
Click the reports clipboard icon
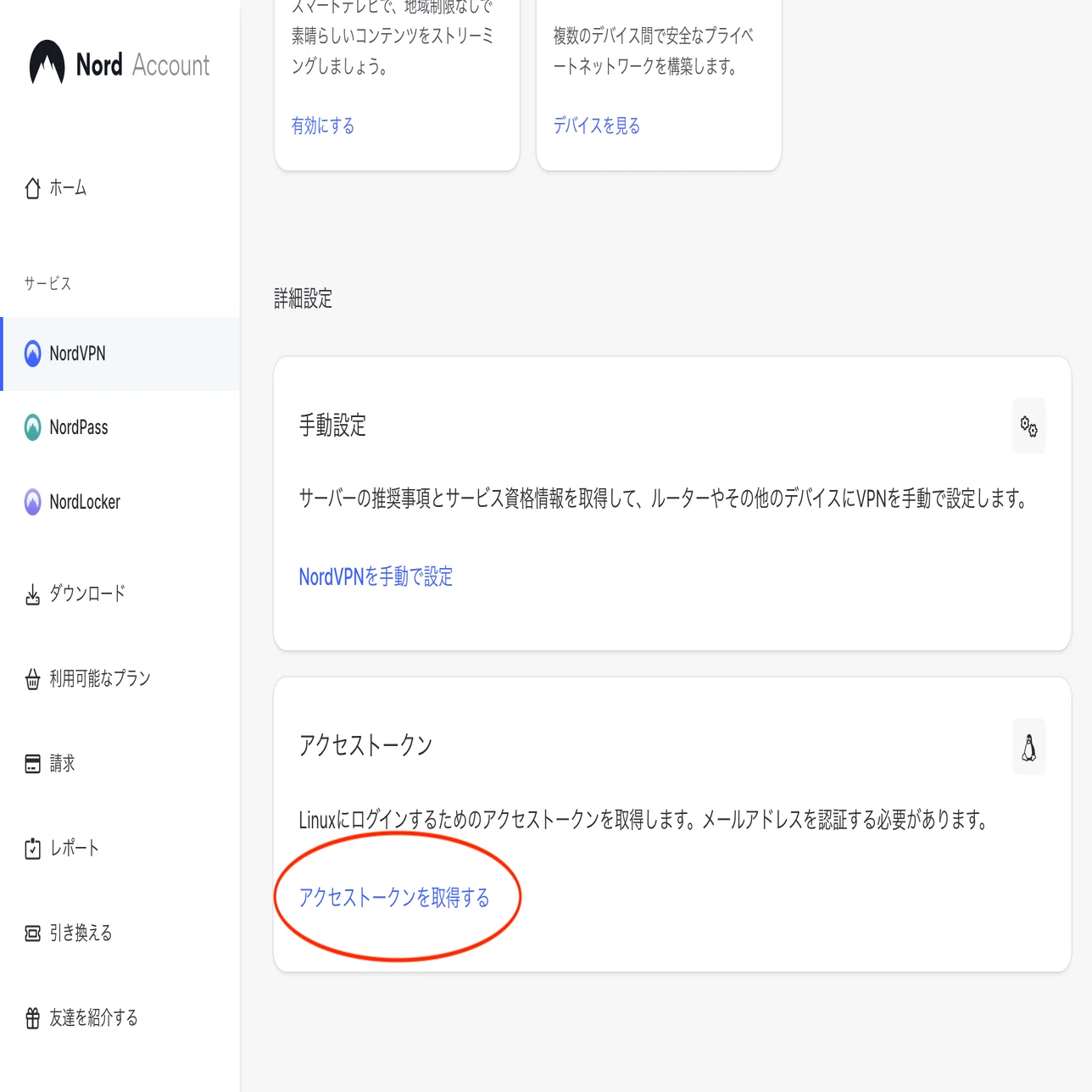(x=32, y=849)
